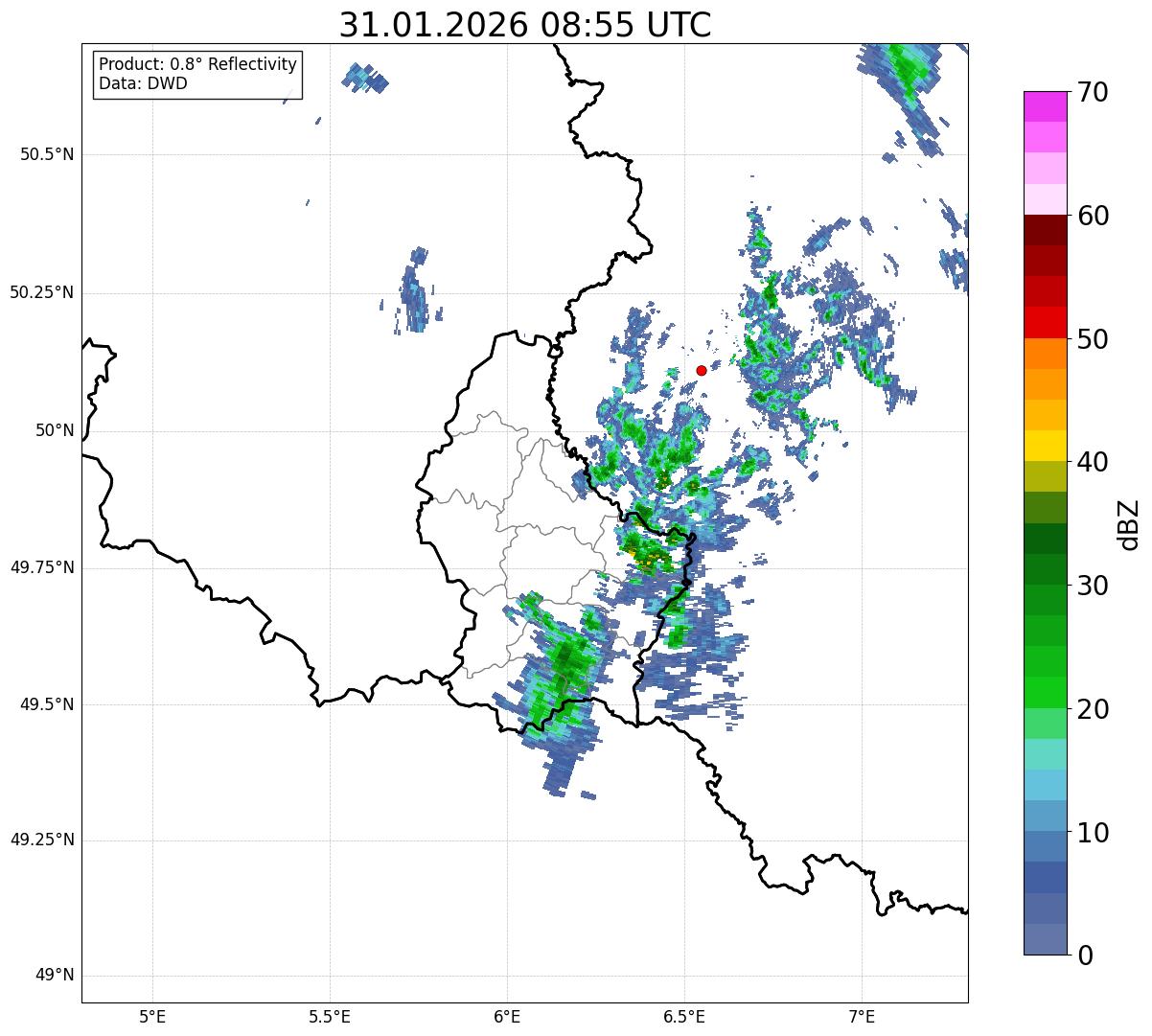Click the colorbar tick label 70
This screenshot has height=1036, width=1152.
1093,92
